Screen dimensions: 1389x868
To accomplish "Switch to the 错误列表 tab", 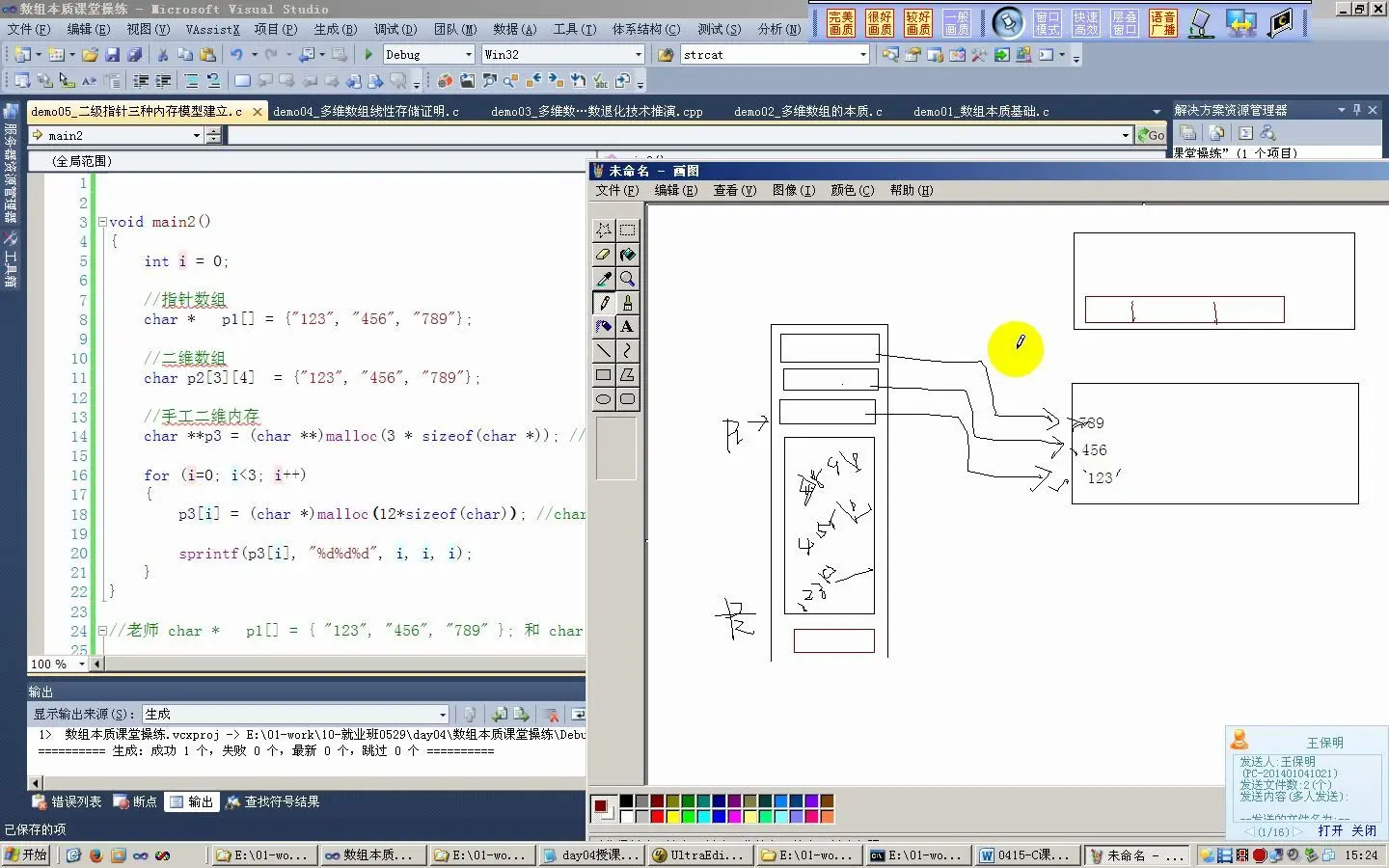I will [68, 801].
